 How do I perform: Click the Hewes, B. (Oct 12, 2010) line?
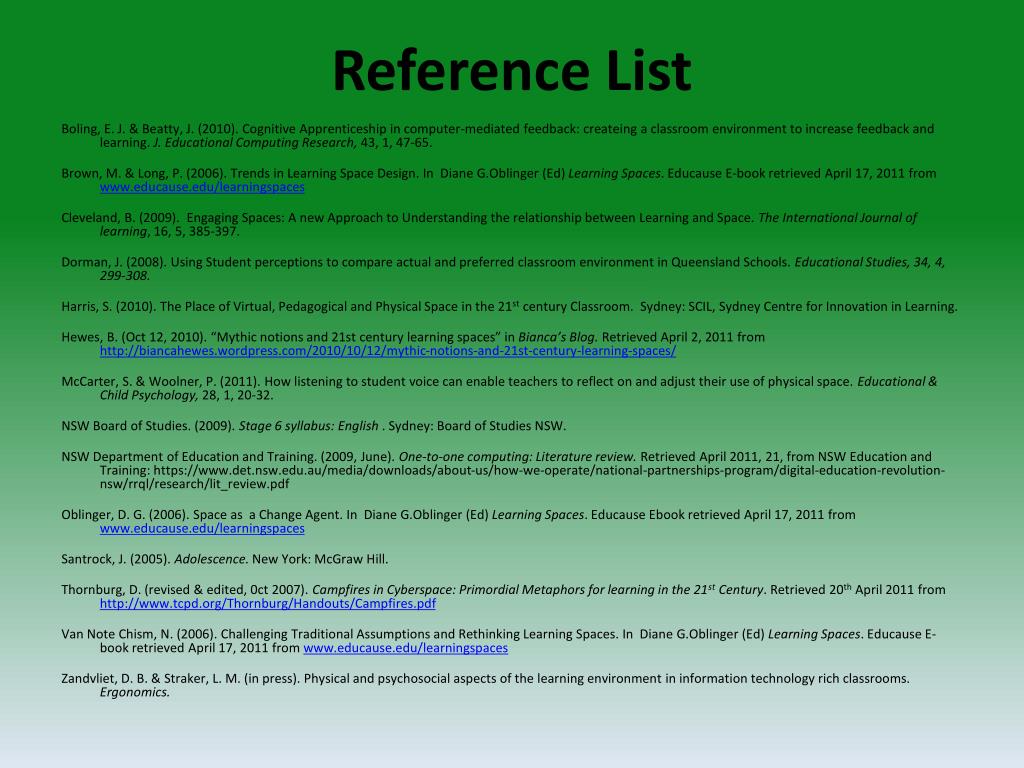413,338
